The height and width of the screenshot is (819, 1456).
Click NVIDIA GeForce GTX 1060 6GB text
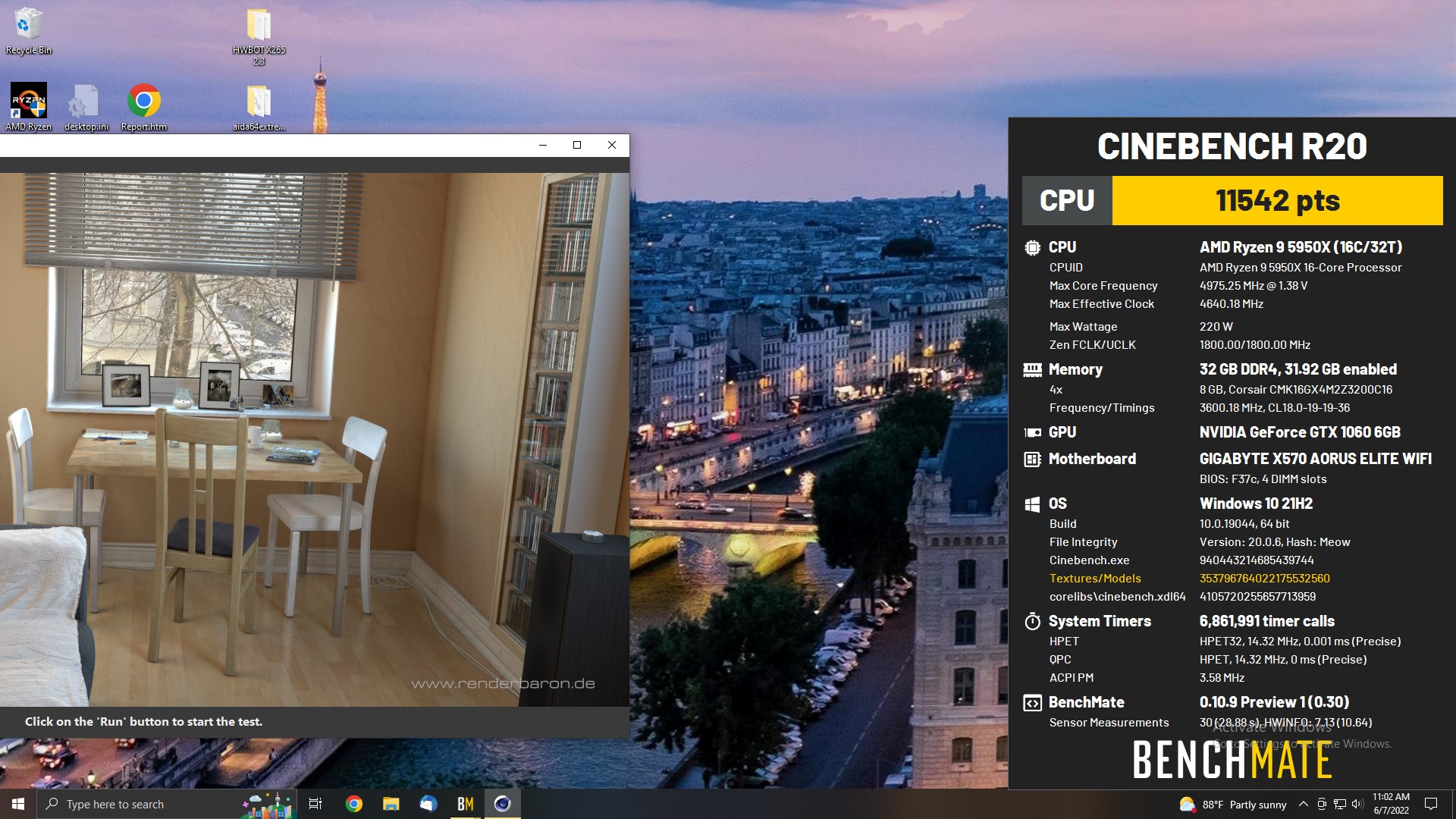point(1300,432)
